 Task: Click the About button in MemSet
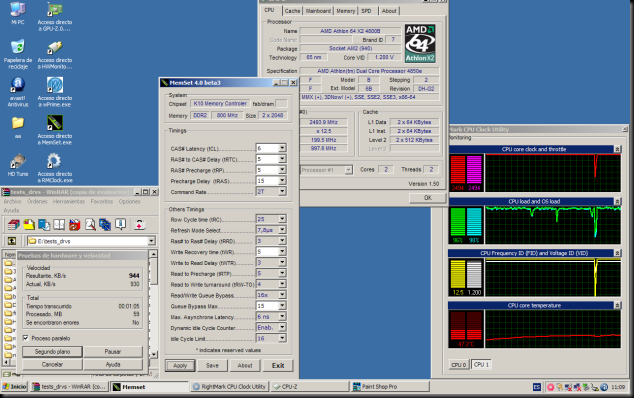(x=245, y=366)
